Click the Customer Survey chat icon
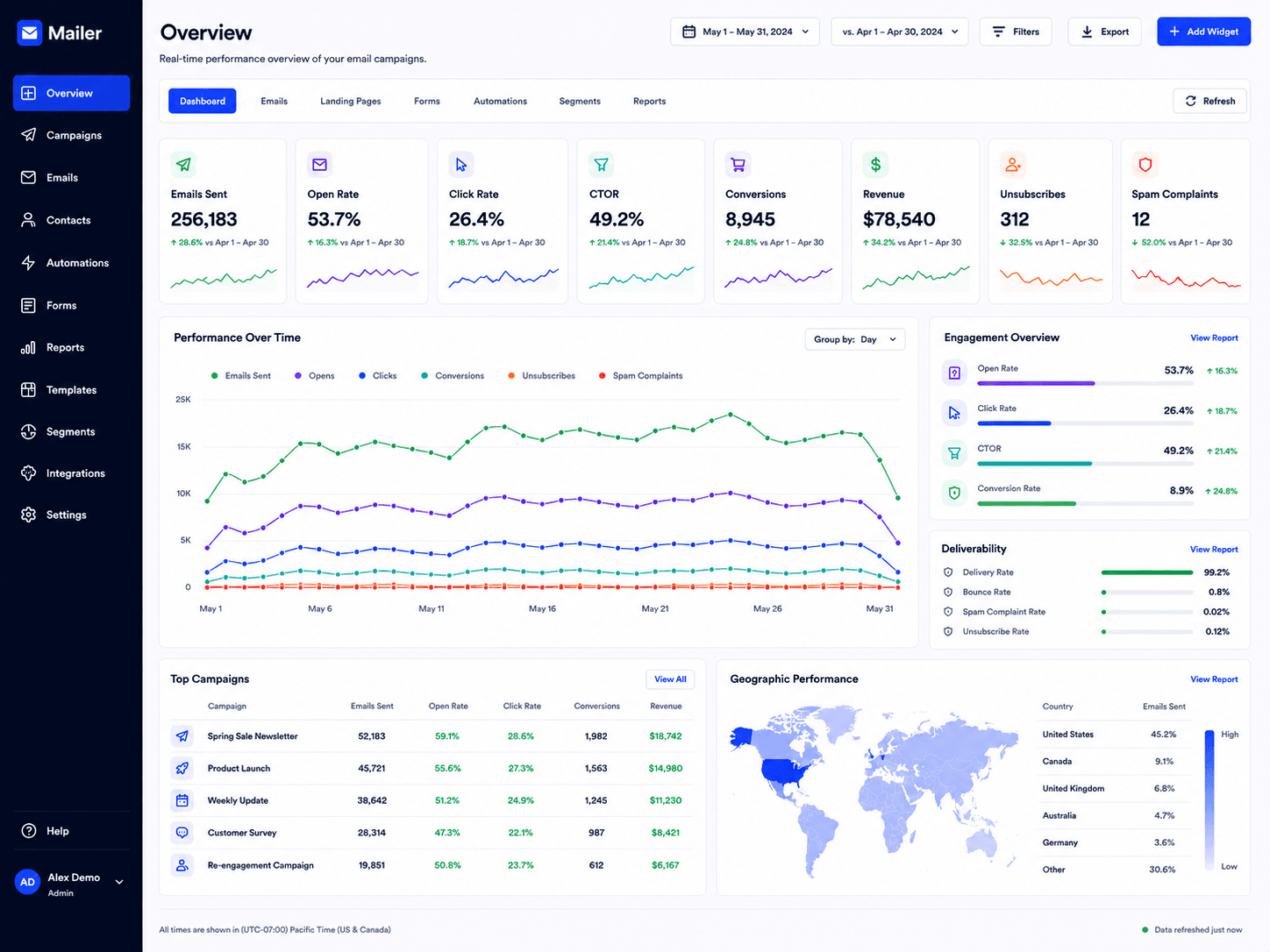The image size is (1270, 952). [182, 833]
